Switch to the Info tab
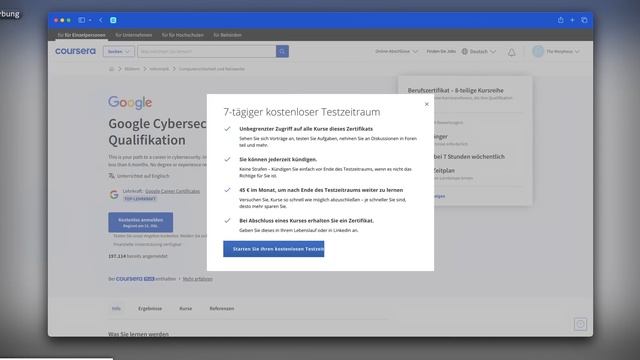The height and width of the screenshot is (360, 640). 116,309
